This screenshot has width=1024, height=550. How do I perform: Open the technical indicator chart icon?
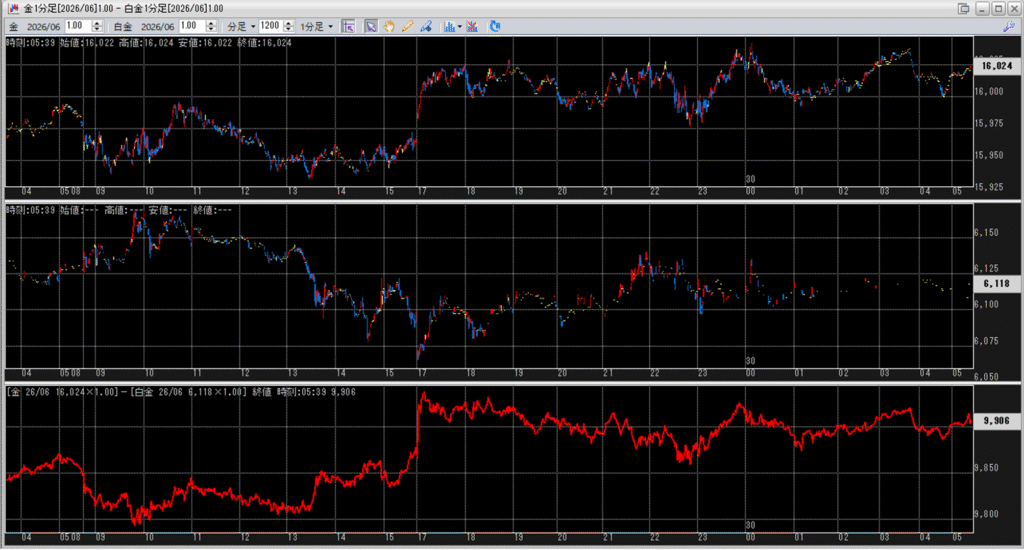click(x=449, y=26)
